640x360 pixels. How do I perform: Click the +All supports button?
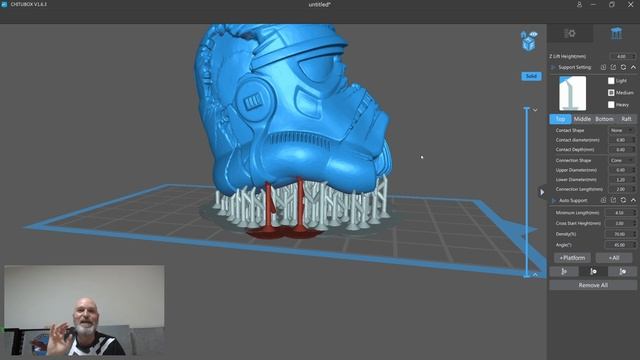[x=614, y=258]
